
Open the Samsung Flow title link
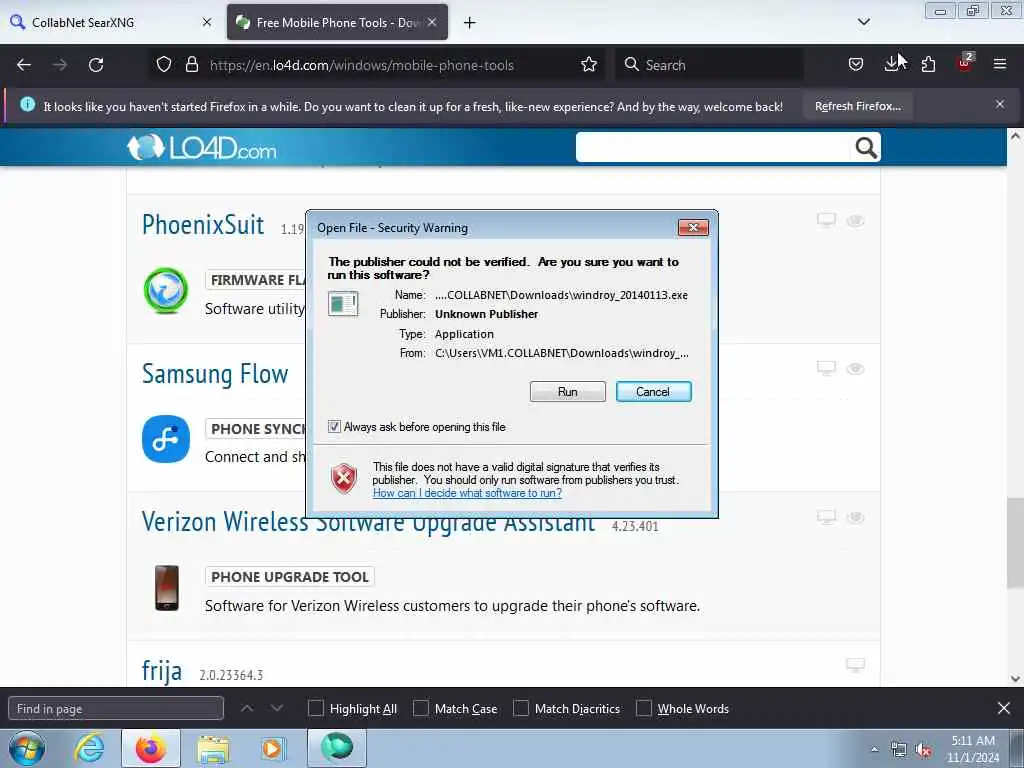tap(215, 374)
